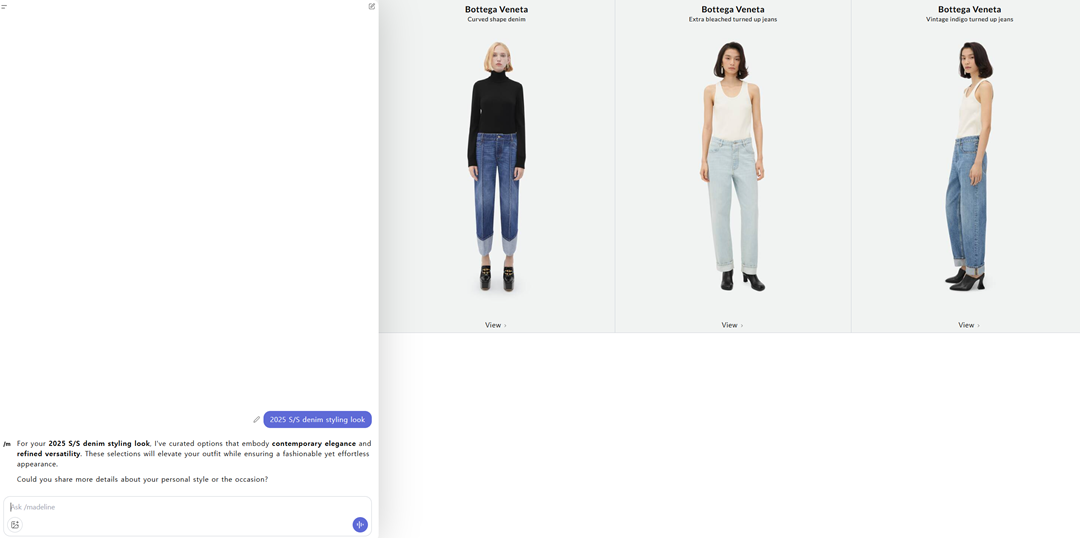The image size is (1080, 538).
Task: Activate the voice input button
Action: (x=360, y=525)
